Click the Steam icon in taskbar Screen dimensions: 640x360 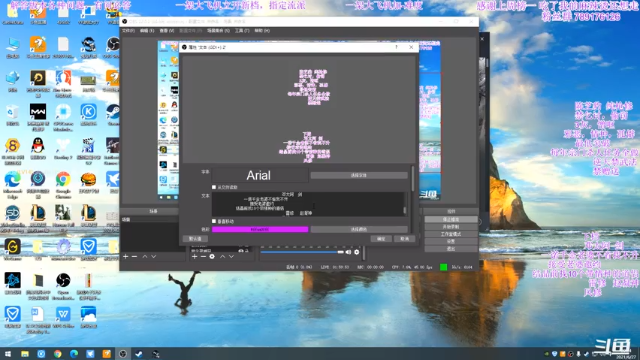(139, 353)
